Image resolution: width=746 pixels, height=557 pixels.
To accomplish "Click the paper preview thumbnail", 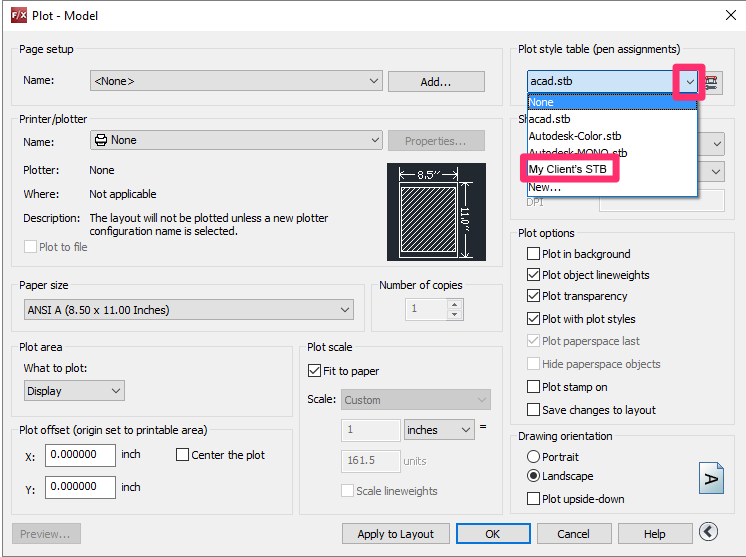I will click(x=436, y=212).
